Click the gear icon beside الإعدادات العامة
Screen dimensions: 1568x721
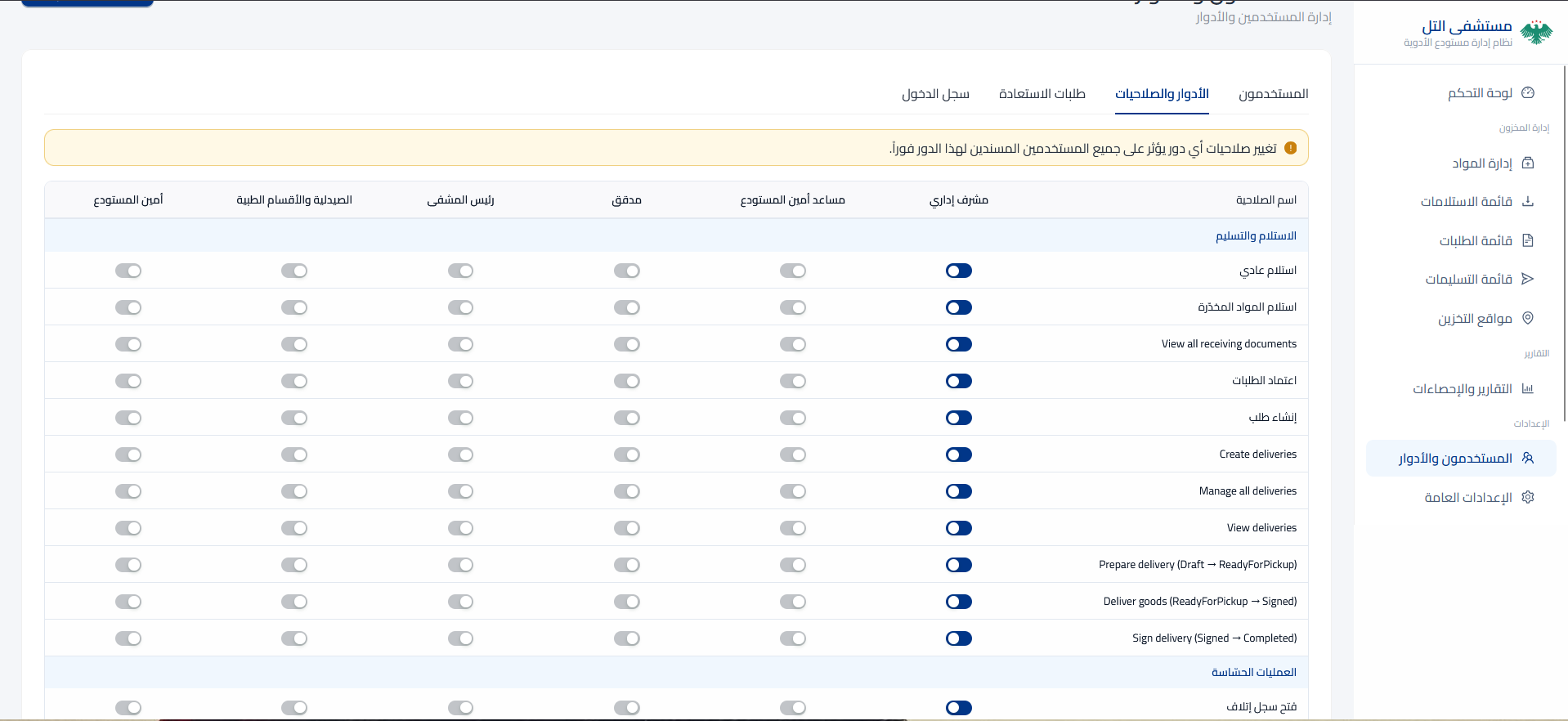point(1528,497)
